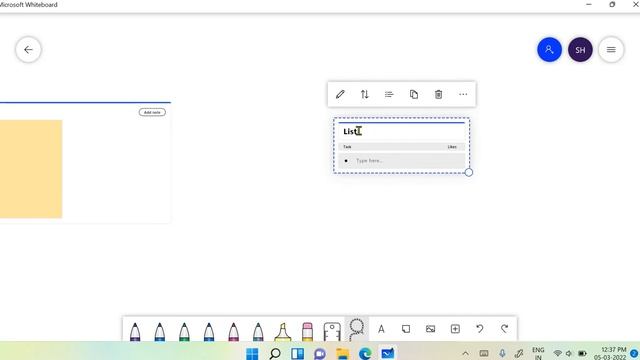Screen dimensions: 640x360
Task: Select the lasso select tool
Action: [x=356, y=329]
